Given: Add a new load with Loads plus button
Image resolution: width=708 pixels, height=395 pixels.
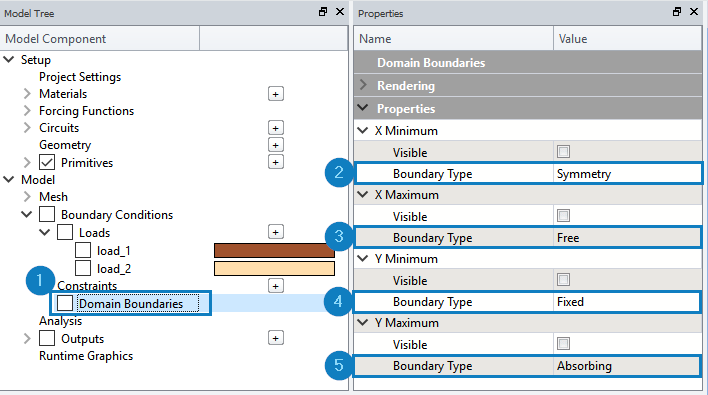Looking at the screenshot, I should click(275, 232).
